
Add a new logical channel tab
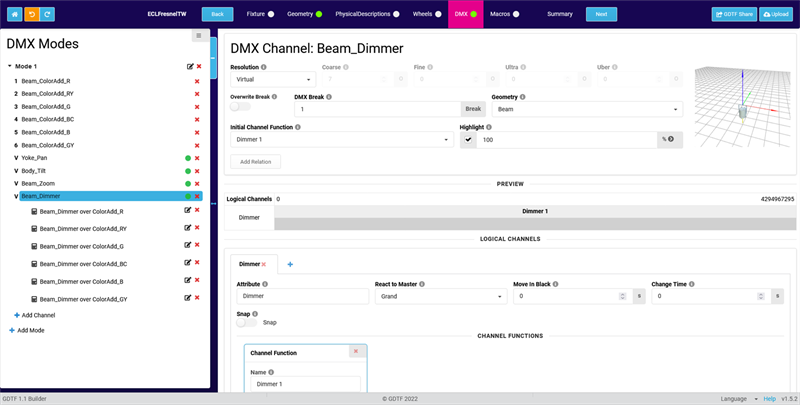click(x=291, y=264)
